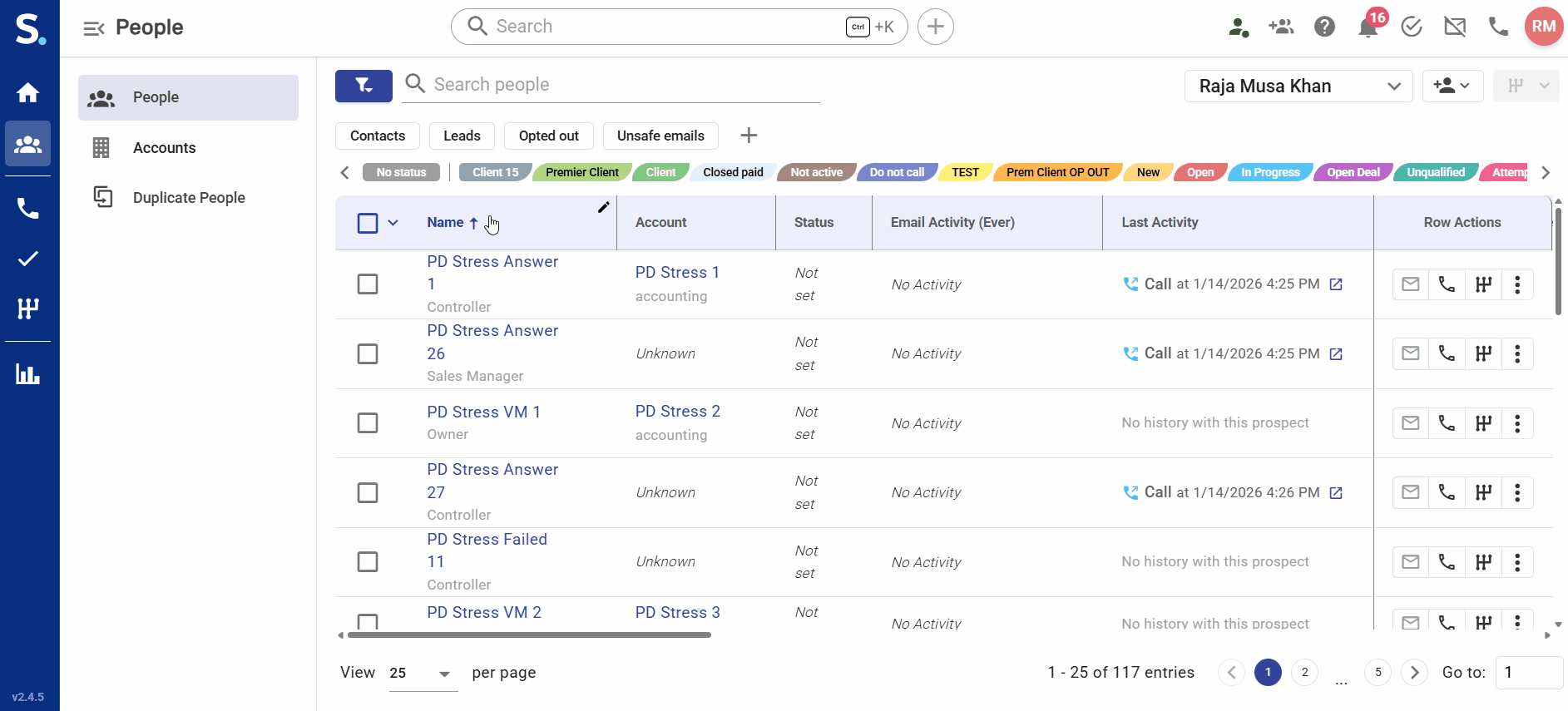Open Home from the left sidebar

[28, 92]
